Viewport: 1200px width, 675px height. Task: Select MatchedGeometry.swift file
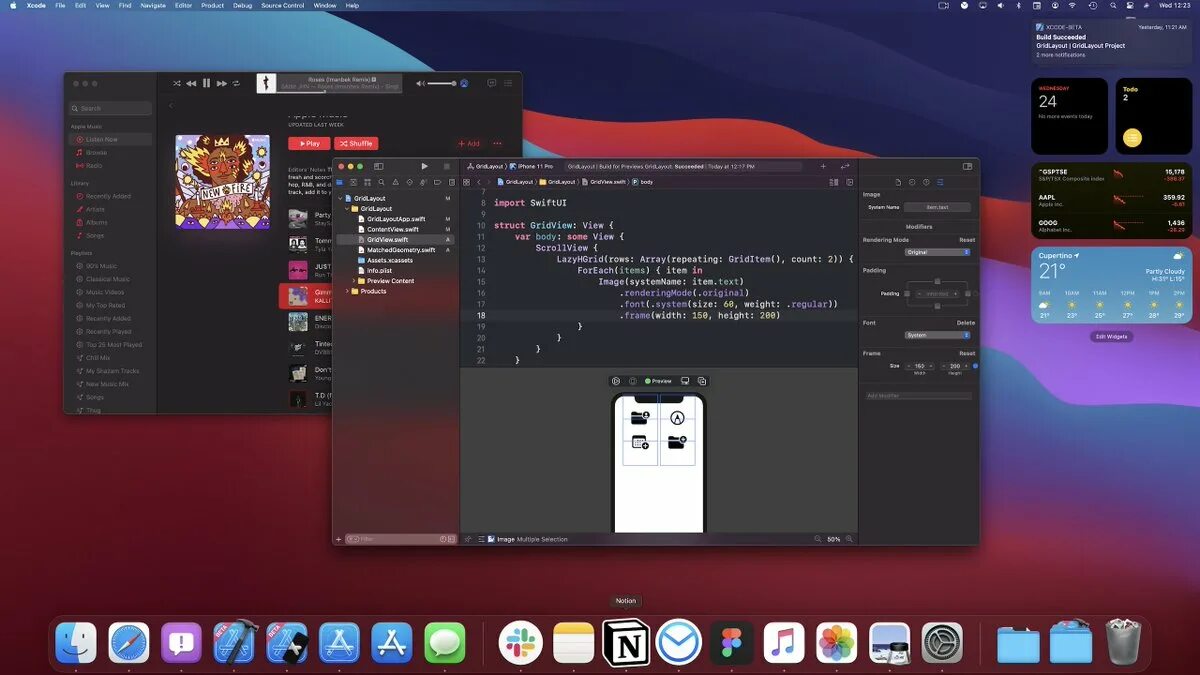click(x=400, y=250)
